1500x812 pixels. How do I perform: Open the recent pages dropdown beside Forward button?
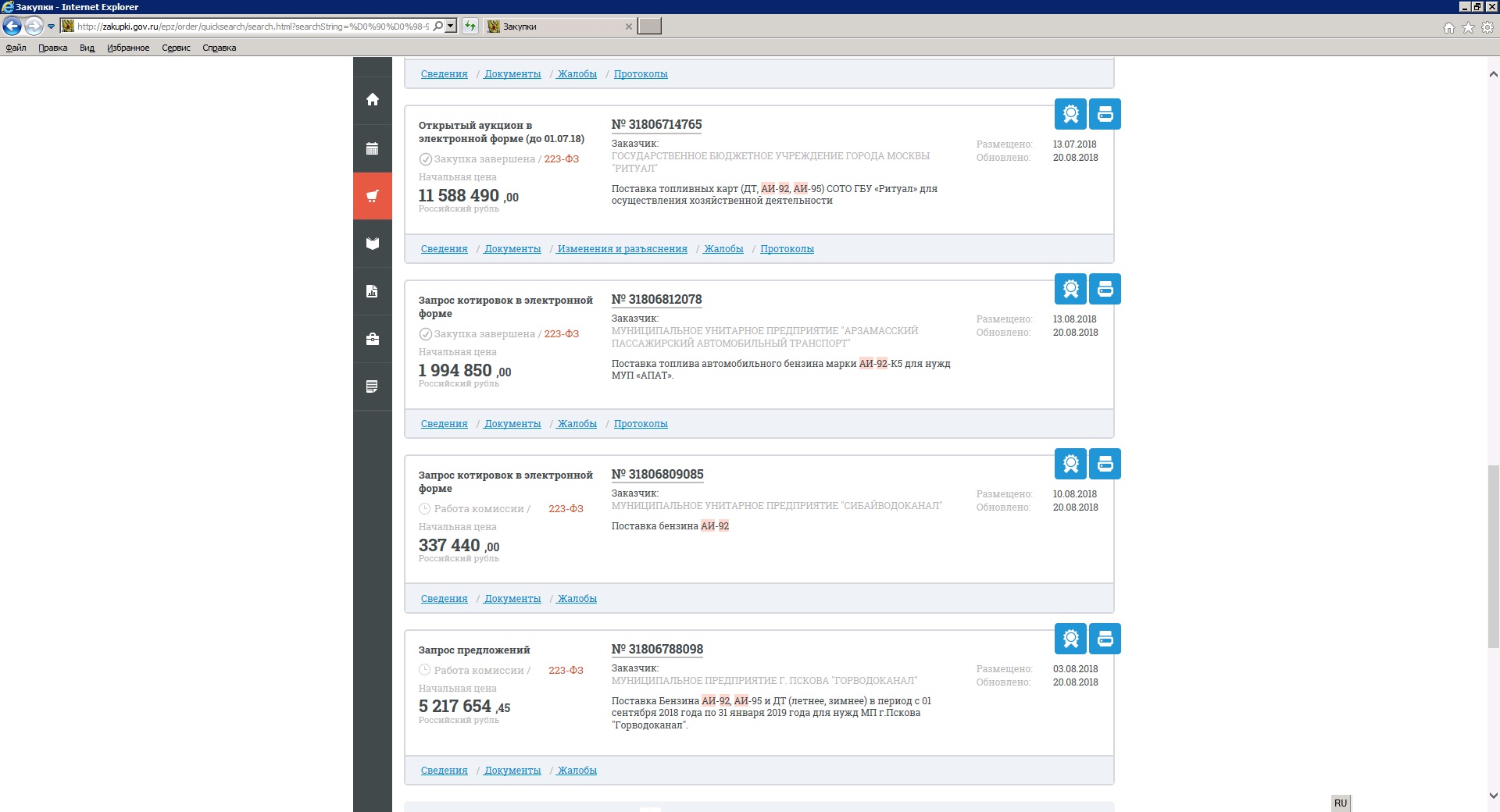[52, 27]
